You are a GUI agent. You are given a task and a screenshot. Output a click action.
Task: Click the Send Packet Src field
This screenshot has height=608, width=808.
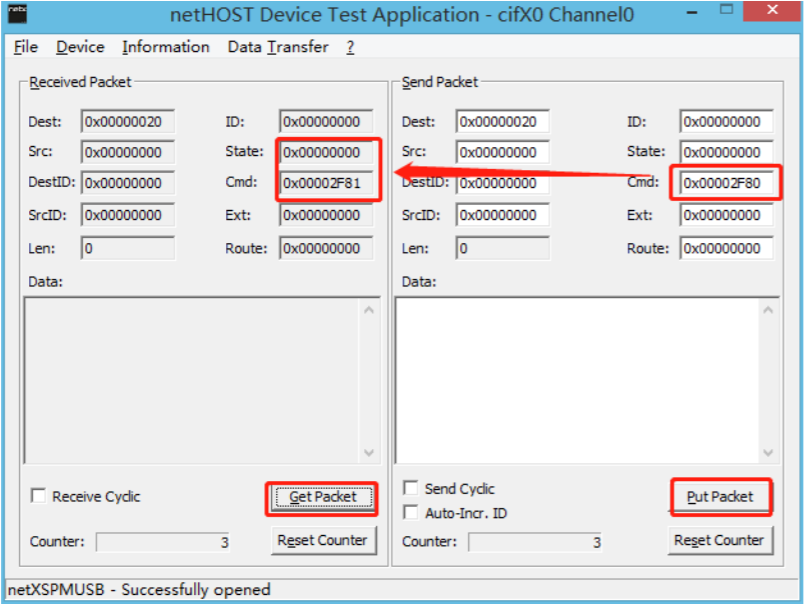502,153
